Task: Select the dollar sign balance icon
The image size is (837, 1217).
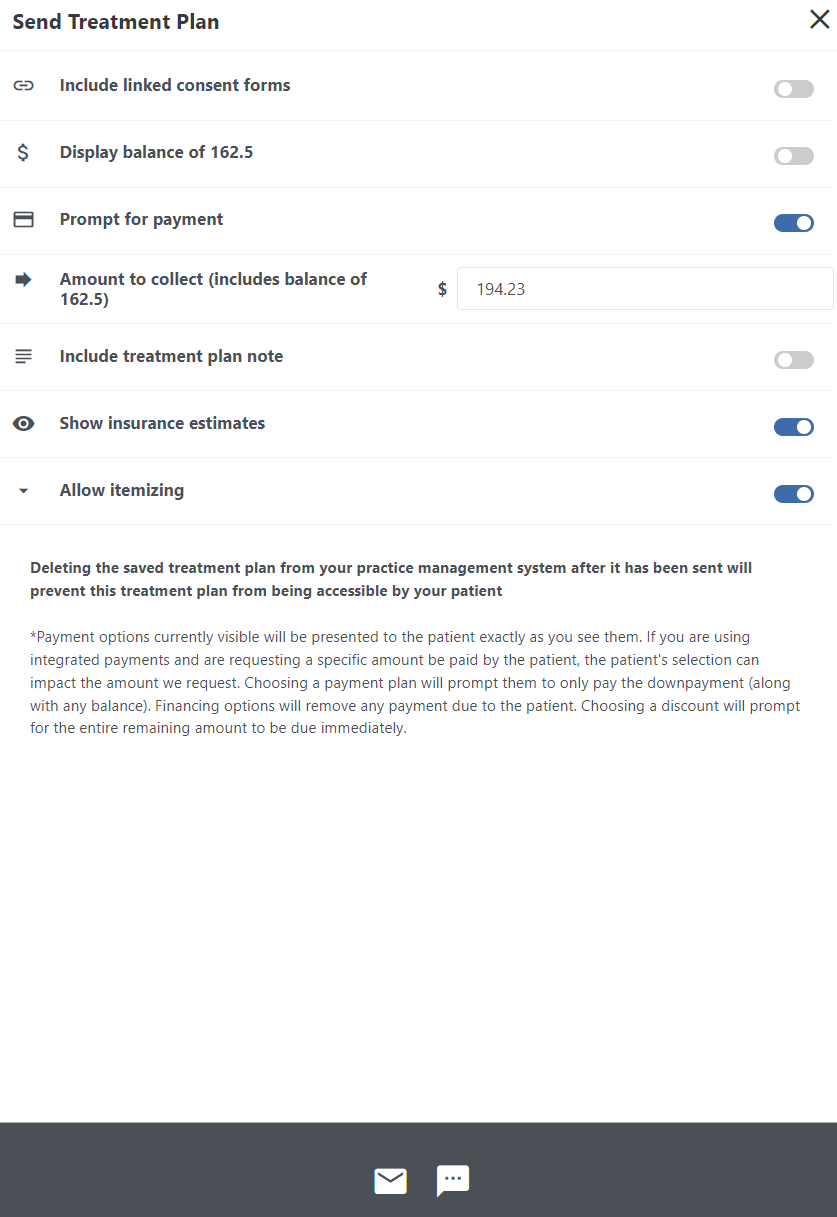Action: pyautogui.click(x=24, y=153)
